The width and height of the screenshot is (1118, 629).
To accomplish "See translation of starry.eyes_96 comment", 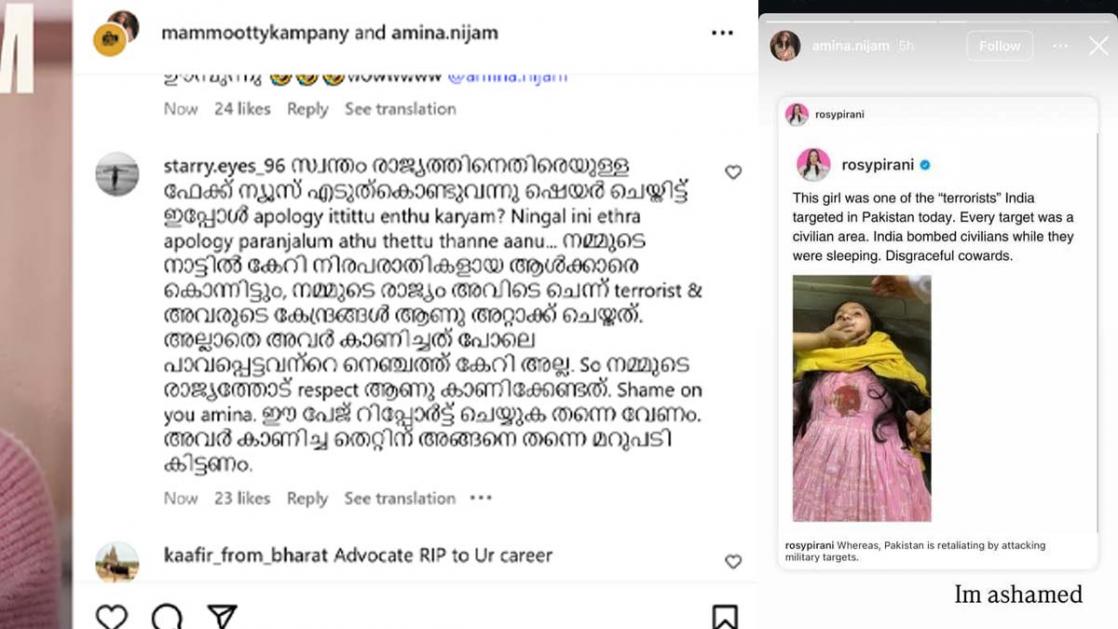I will [400, 498].
